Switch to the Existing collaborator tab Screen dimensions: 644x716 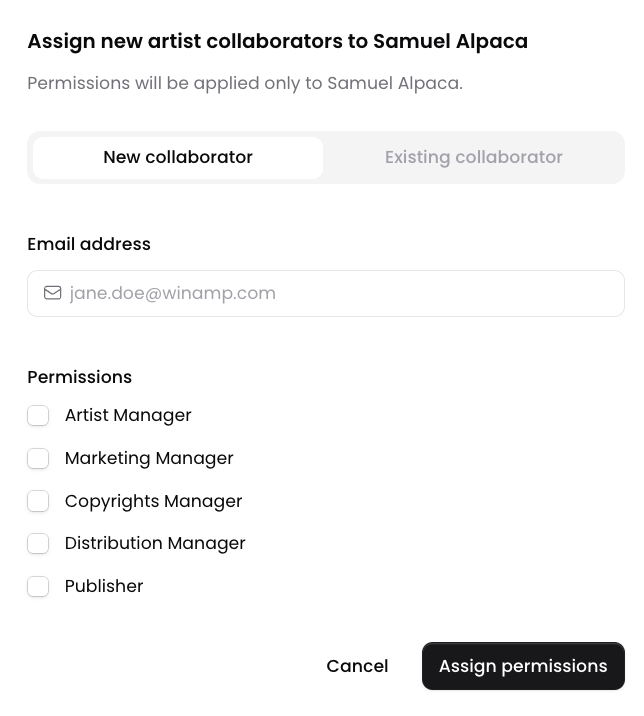474,158
